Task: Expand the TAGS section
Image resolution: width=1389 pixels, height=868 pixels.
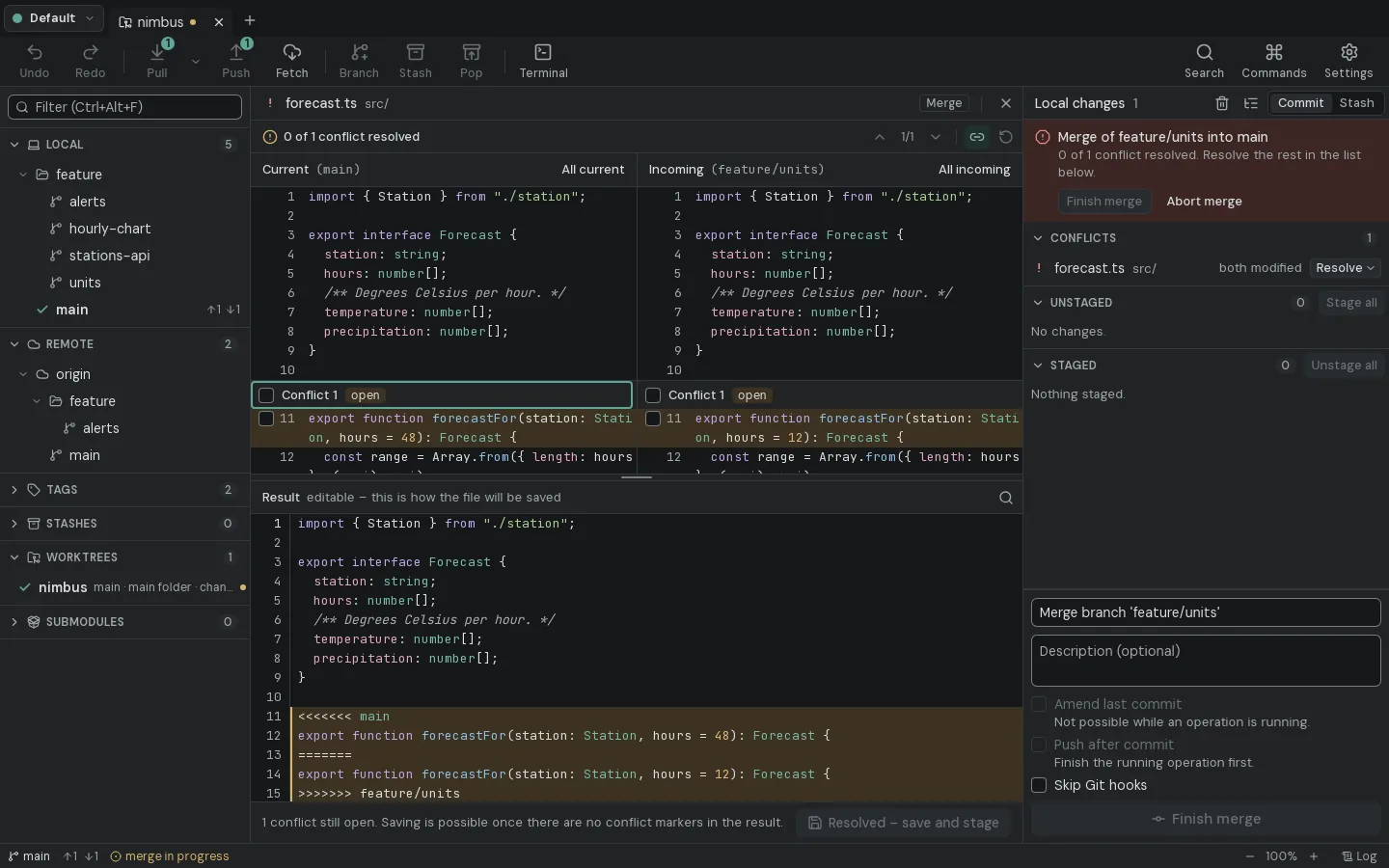Action: click(x=14, y=490)
